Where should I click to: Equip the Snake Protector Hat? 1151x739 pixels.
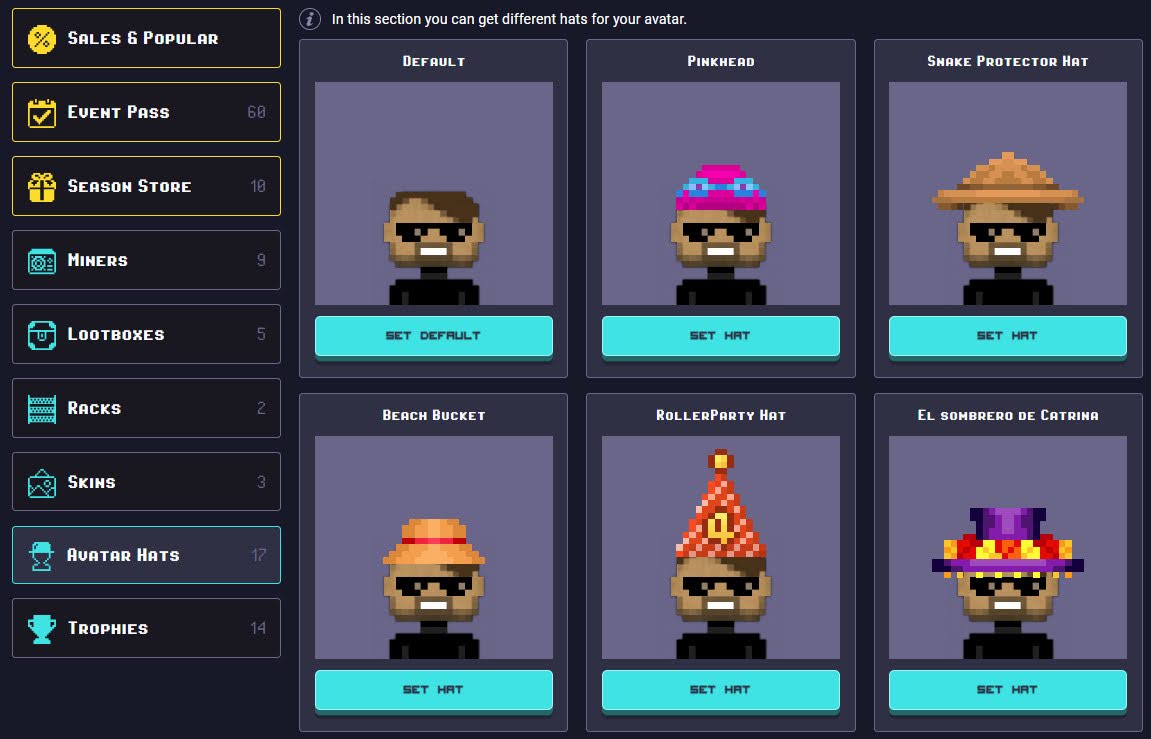[x=1008, y=336]
